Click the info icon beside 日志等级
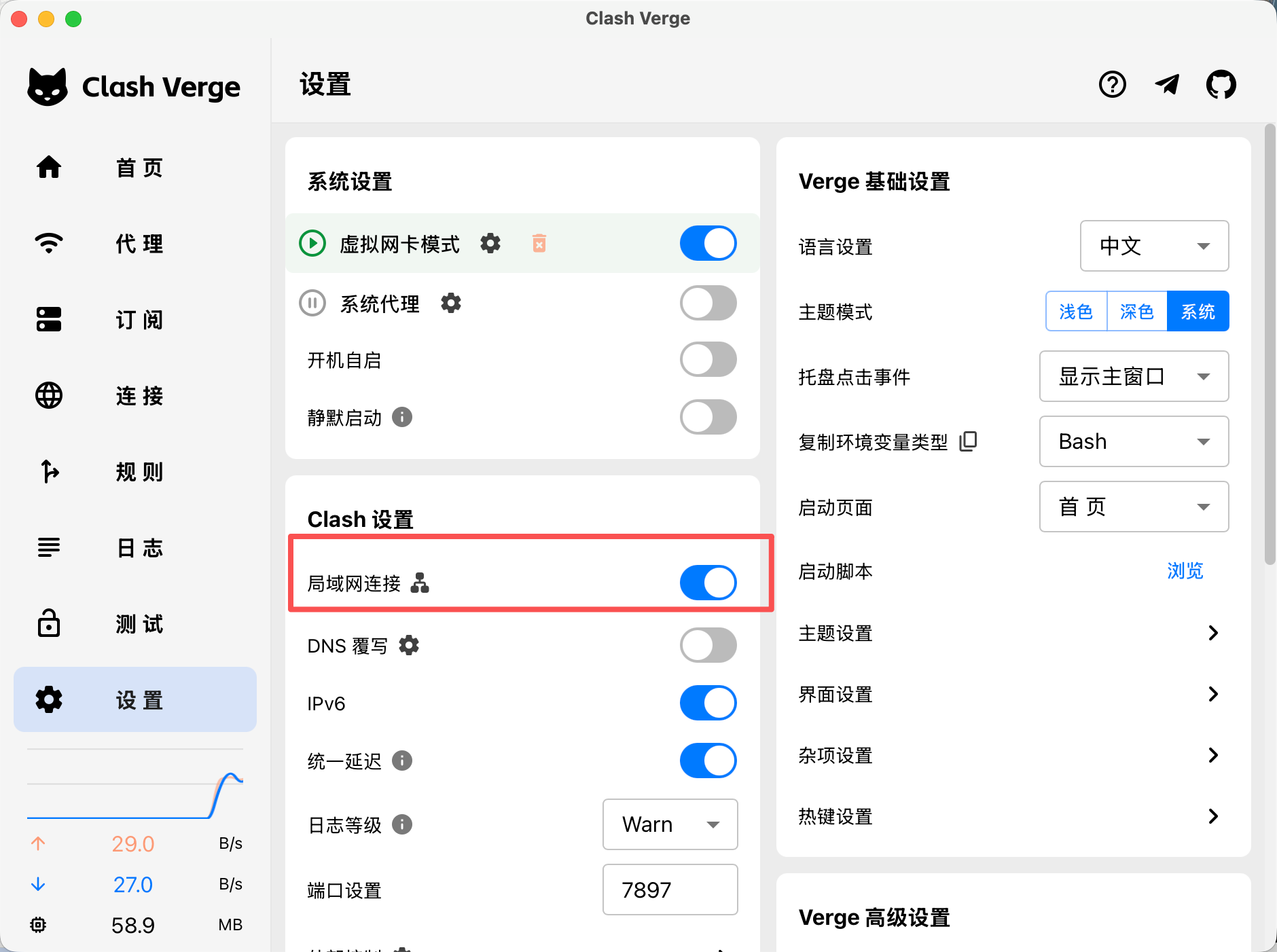Screen dimensions: 1277x952 402,824
